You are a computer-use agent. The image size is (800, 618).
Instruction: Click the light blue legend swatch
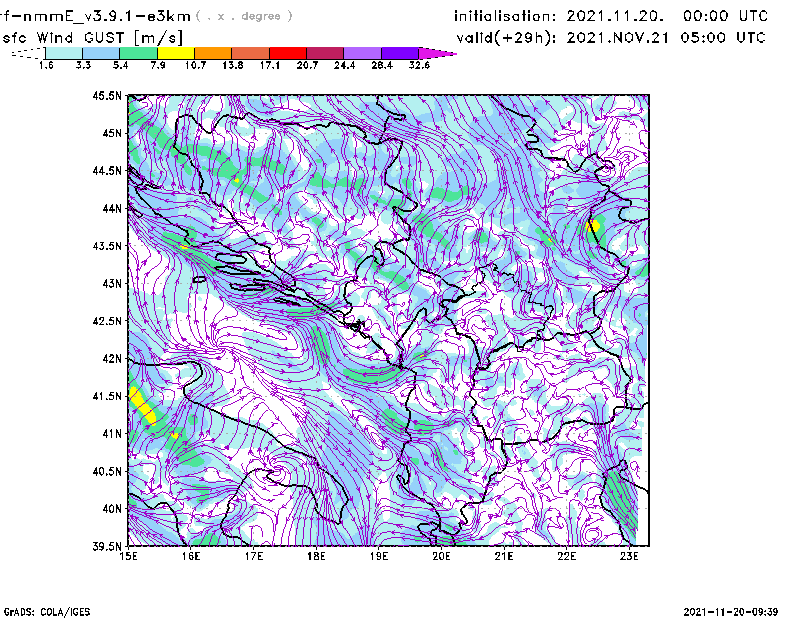pyautogui.click(x=101, y=53)
